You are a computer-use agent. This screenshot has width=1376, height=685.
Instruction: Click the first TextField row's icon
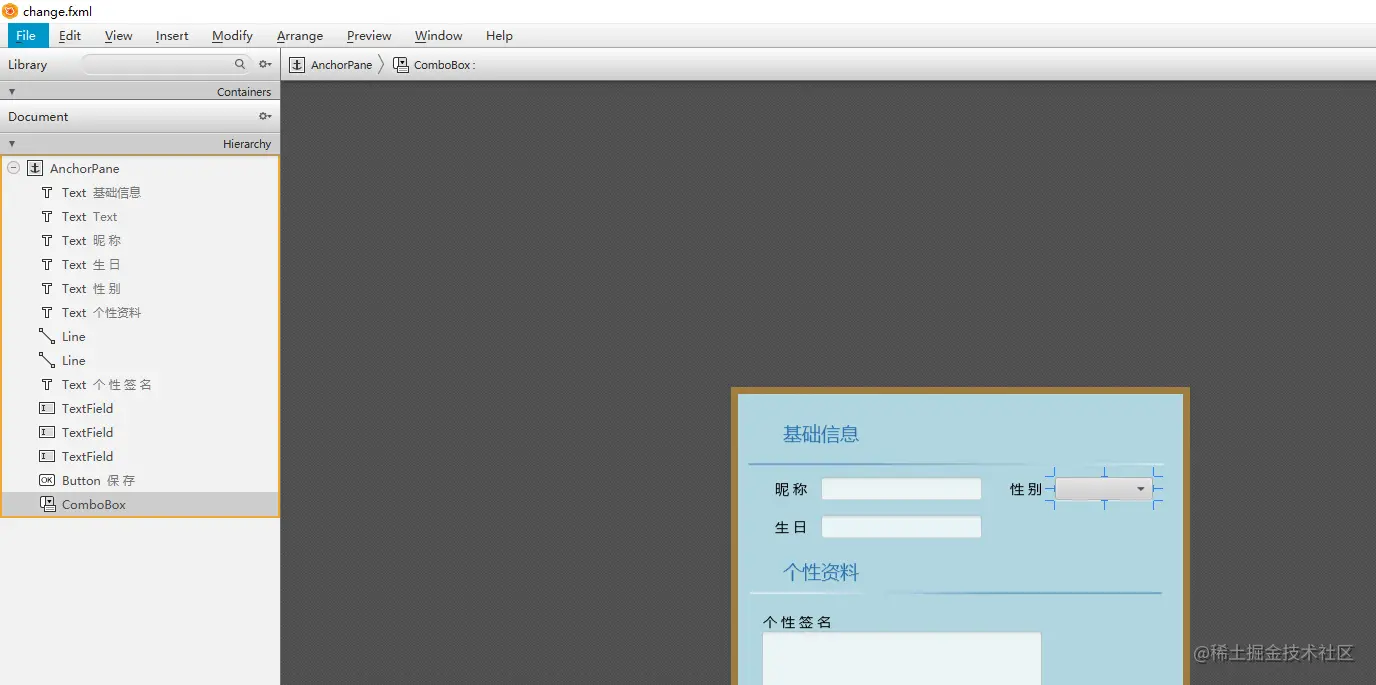[47, 408]
